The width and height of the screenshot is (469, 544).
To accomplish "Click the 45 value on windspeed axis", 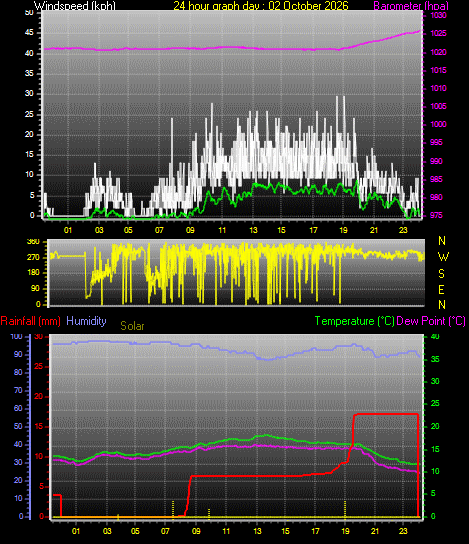I will click(x=29, y=33).
